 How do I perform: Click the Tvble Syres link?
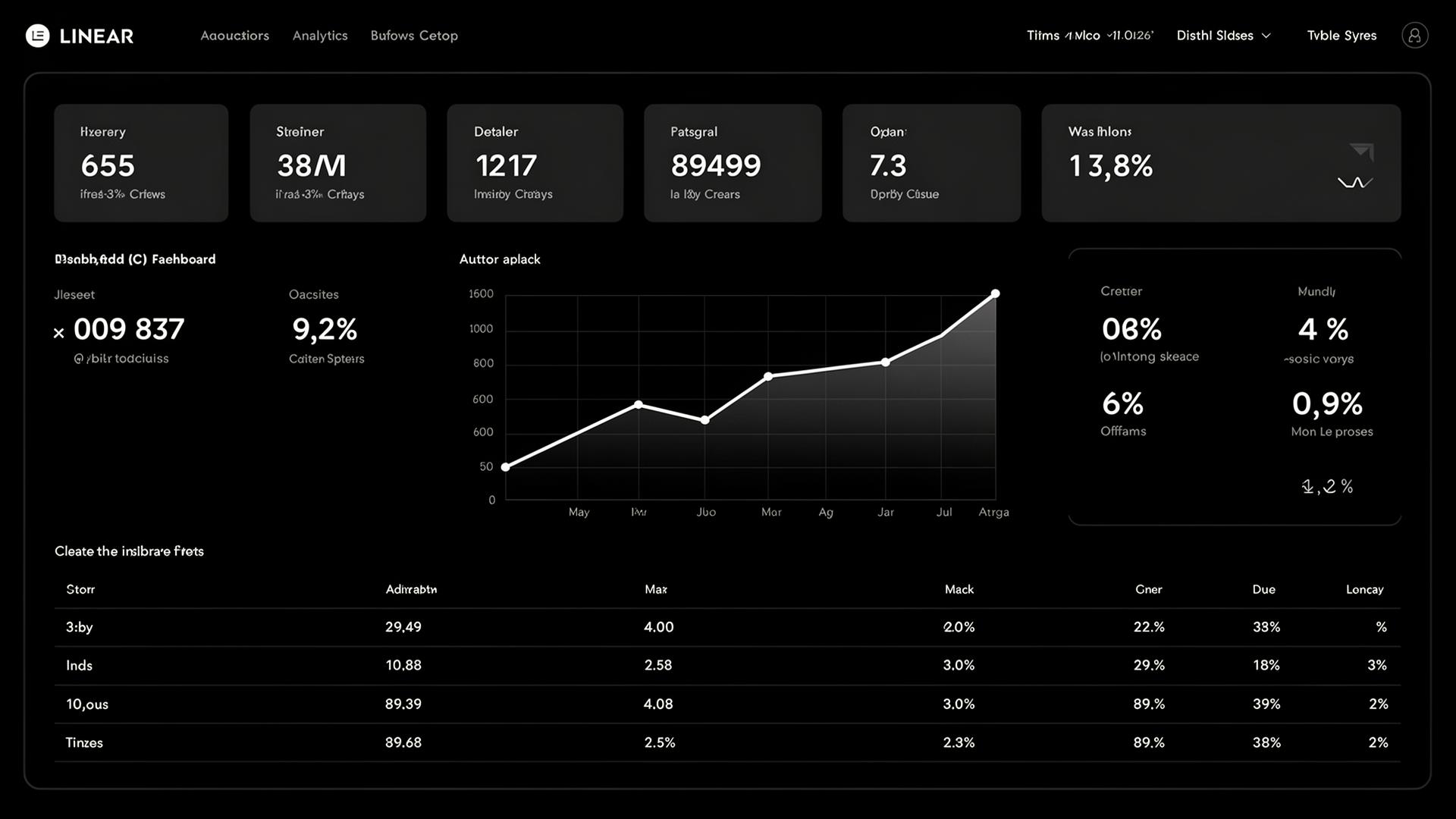coord(1341,35)
